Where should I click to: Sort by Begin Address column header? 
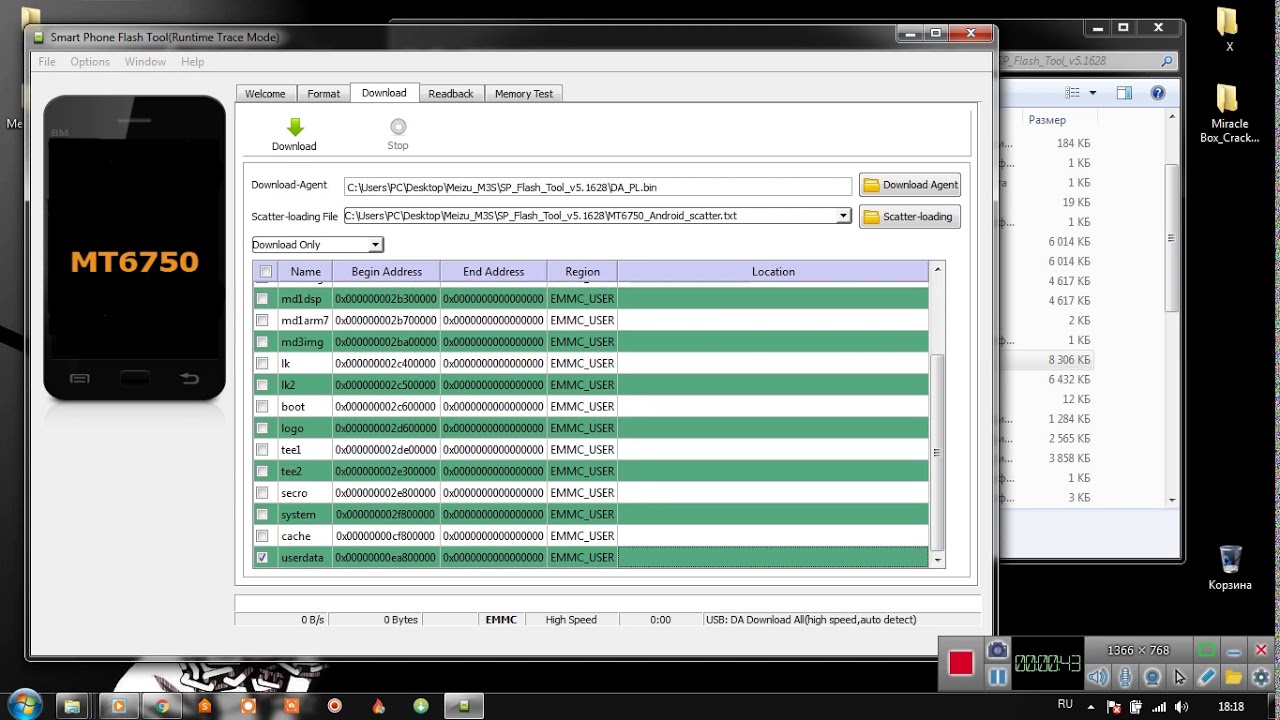coord(387,272)
